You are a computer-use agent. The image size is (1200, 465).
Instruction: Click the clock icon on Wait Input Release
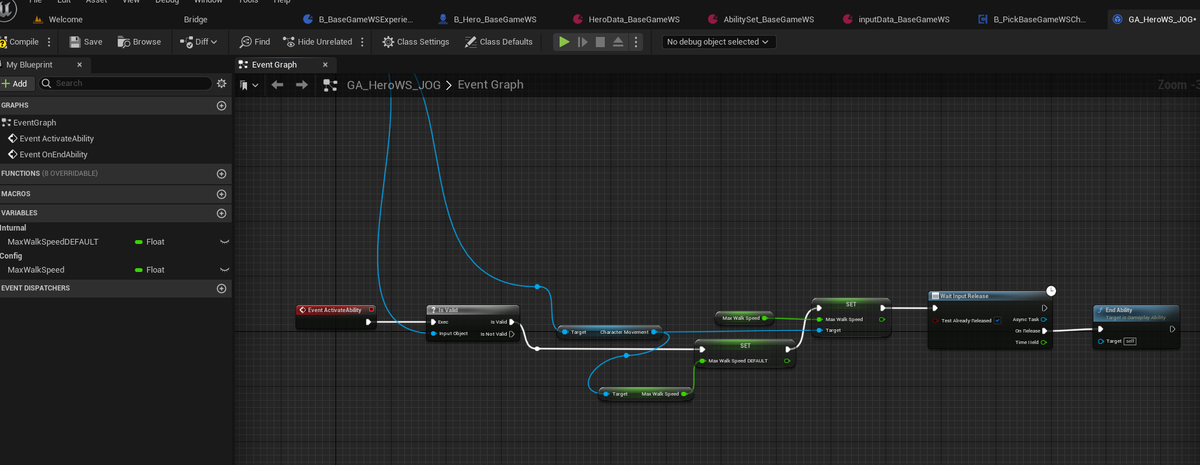1051,291
